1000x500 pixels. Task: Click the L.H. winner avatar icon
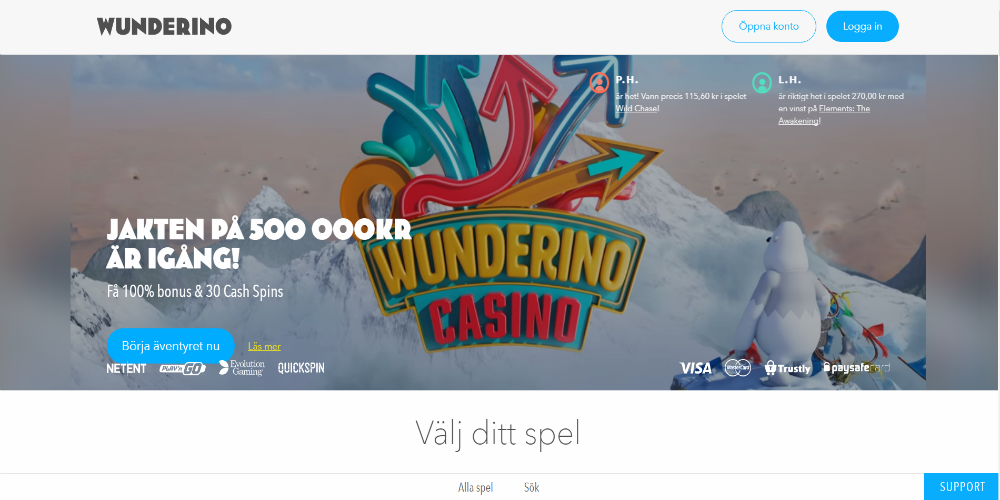coord(762,83)
